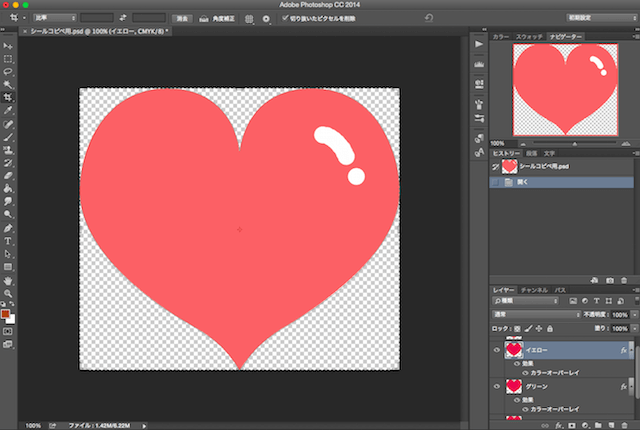The height and width of the screenshot is (430, 640).
Task: Select the History Brush tool
Action: (8, 163)
